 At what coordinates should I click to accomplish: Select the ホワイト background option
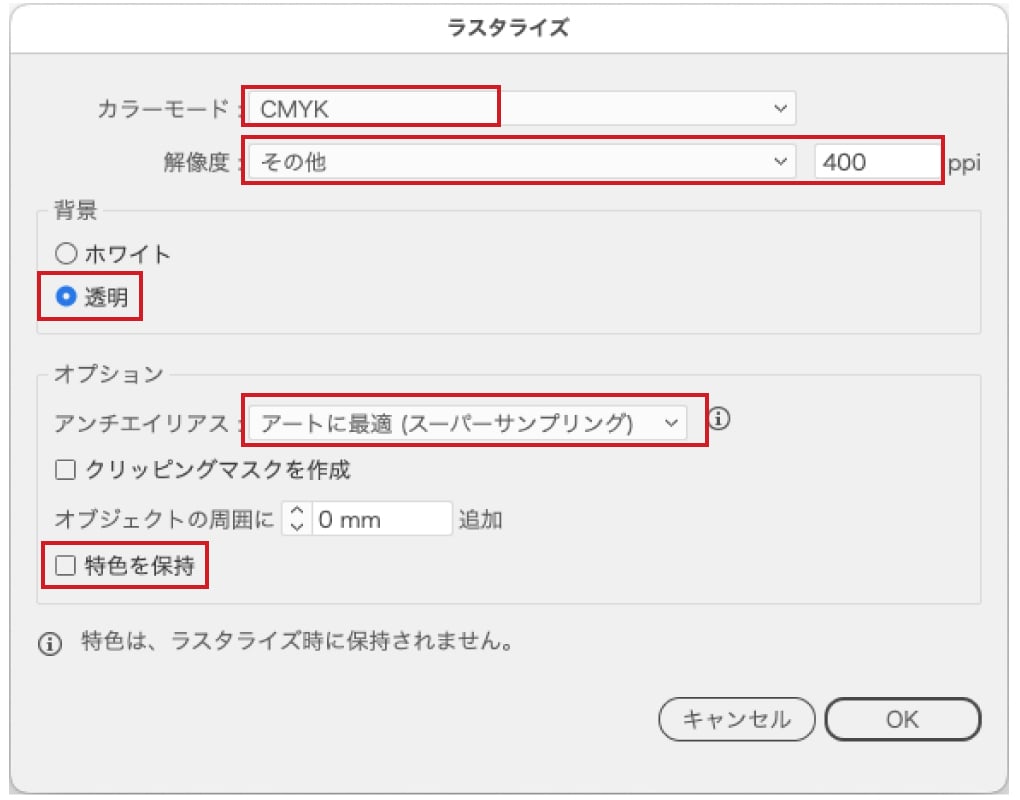[x=66, y=254]
